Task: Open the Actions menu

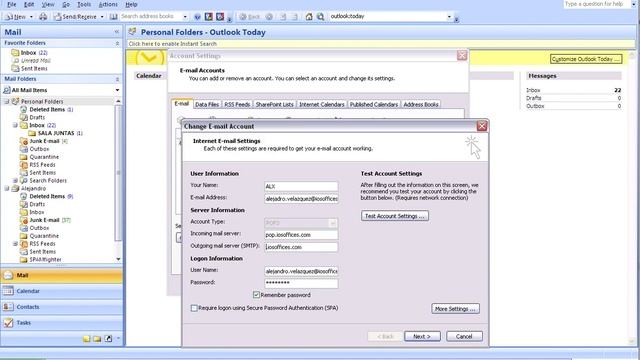Action: [x=108, y=4]
